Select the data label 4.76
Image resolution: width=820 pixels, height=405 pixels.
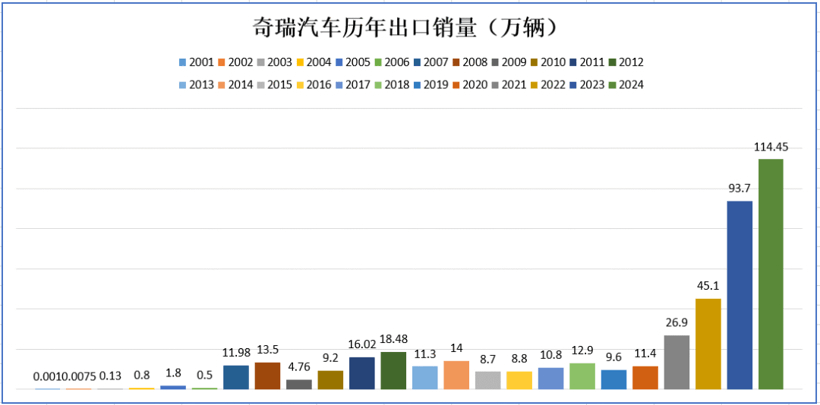click(x=299, y=368)
